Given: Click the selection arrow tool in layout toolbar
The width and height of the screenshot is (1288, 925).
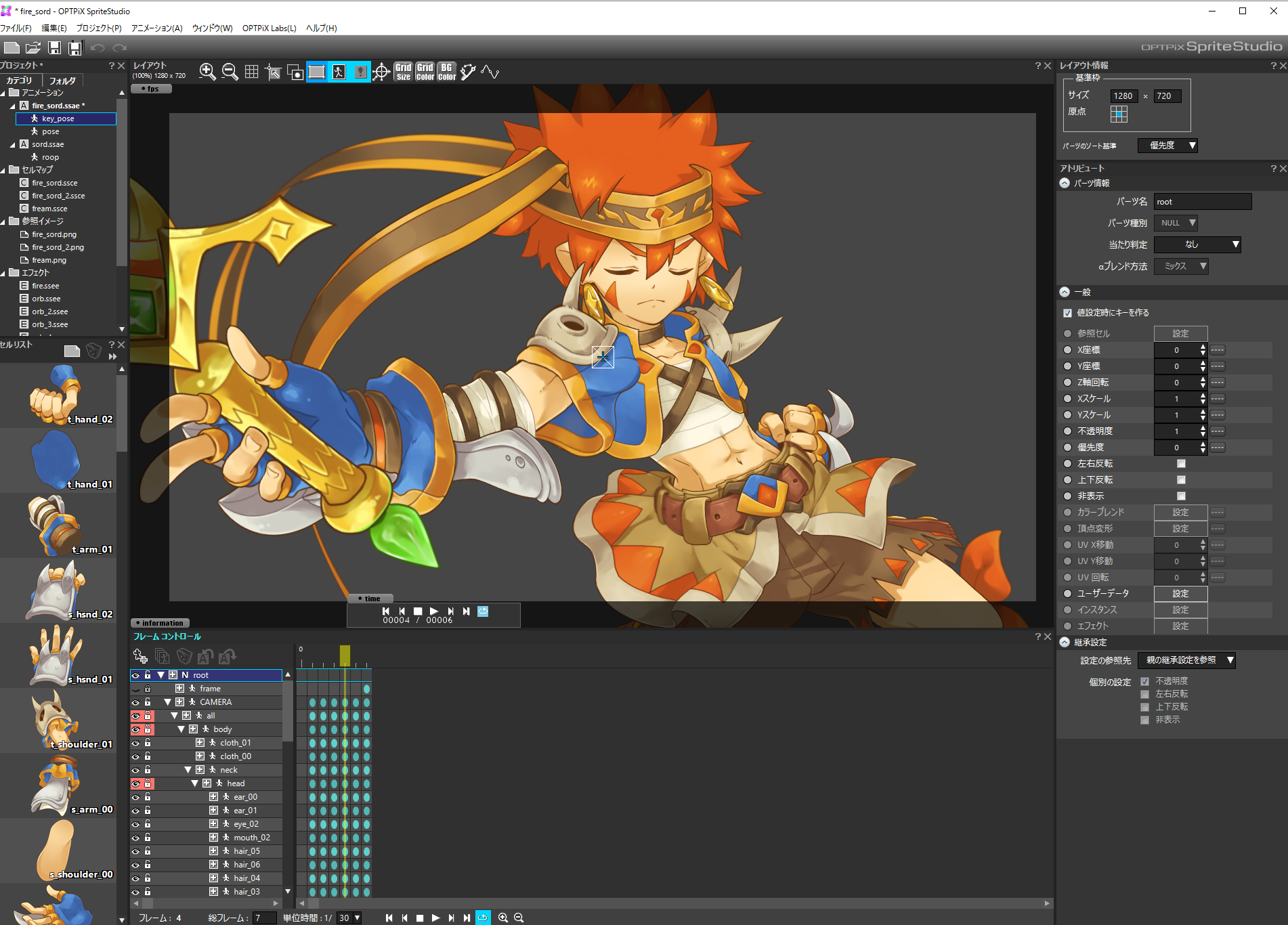Looking at the screenshot, I should pos(273,72).
